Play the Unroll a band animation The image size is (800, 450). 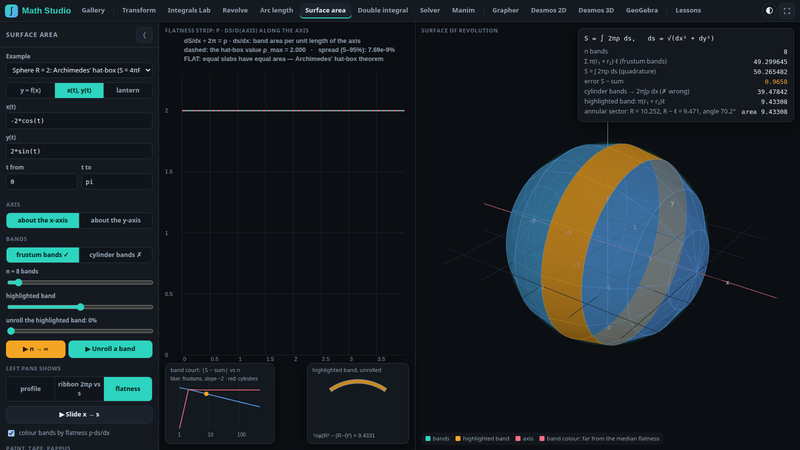tap(110, 349)
